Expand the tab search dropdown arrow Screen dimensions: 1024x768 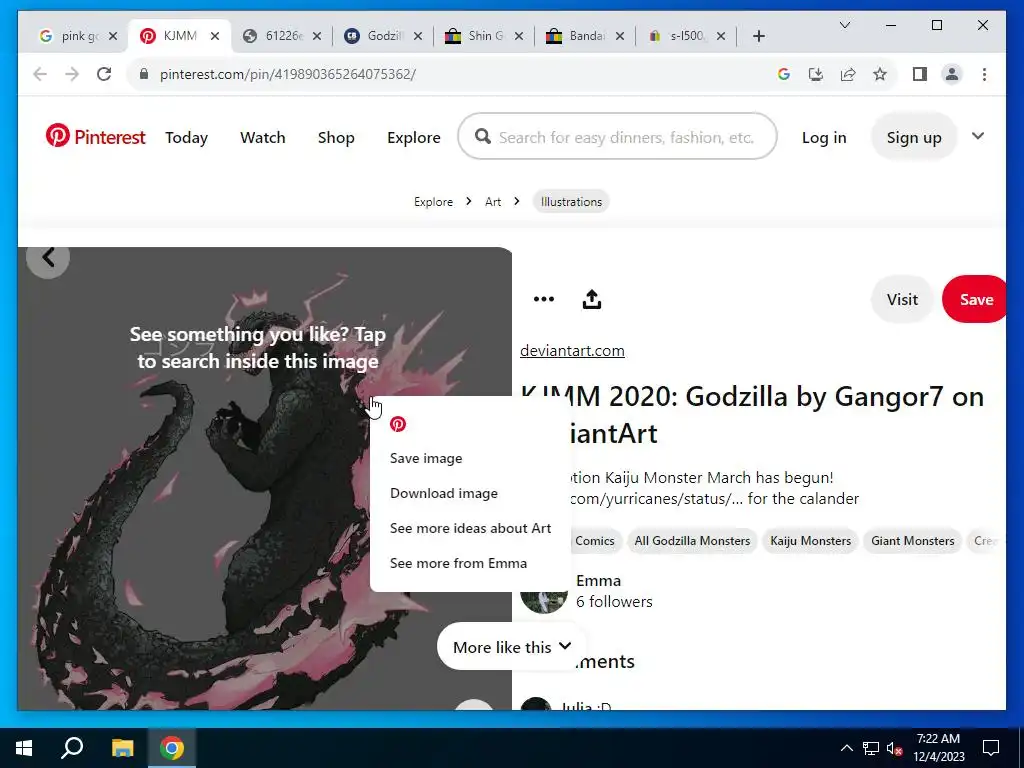(x=844, y=25)
